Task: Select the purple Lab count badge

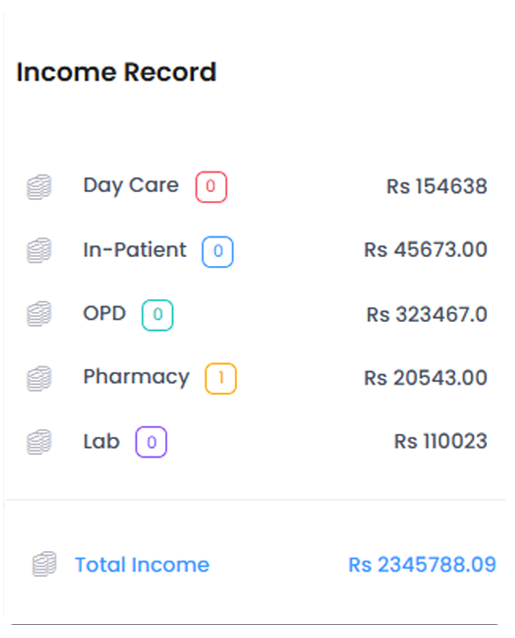Action: 151,442
